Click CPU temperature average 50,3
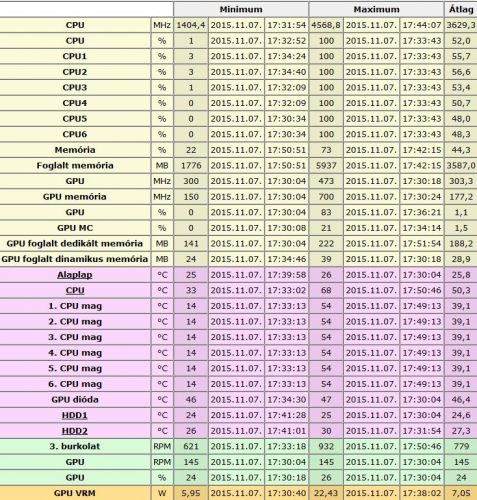Image resolution: width=477 pixels, height=500 pixels. [x=461, y=290]
